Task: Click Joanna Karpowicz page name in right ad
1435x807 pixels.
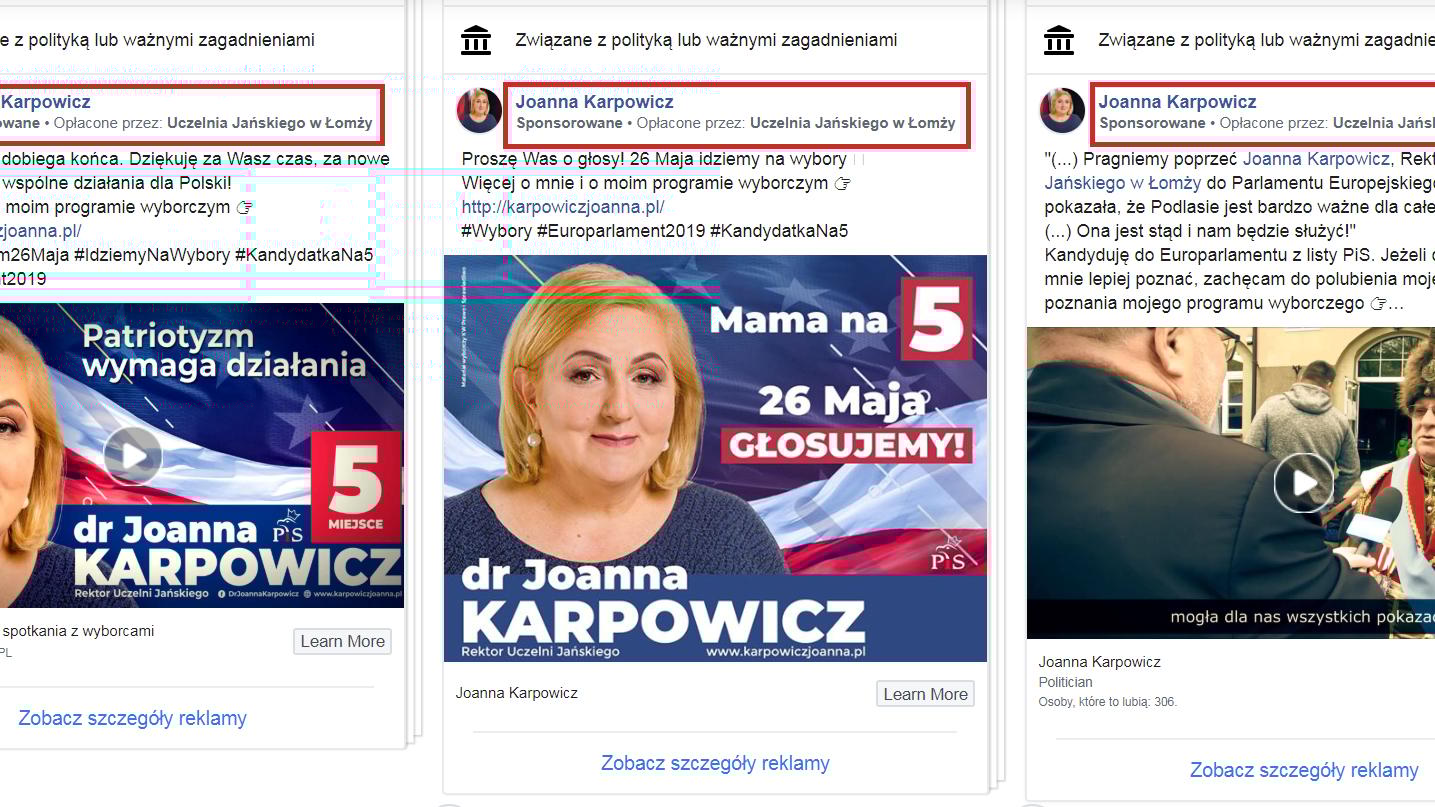Action: pos(1177,102)
